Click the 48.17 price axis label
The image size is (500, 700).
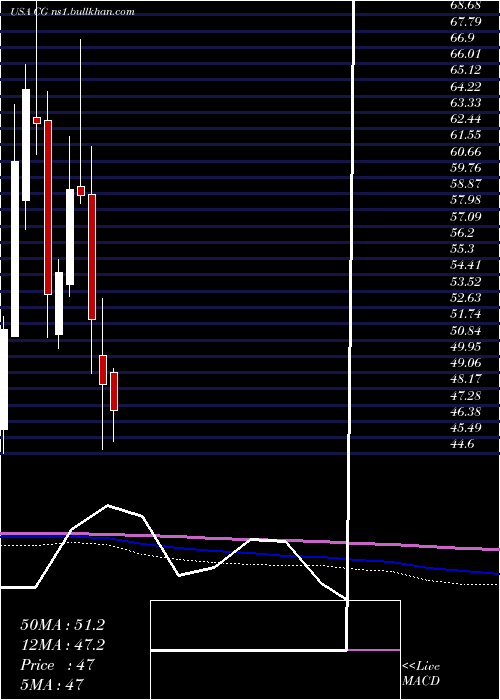click(x=466, y=379)
